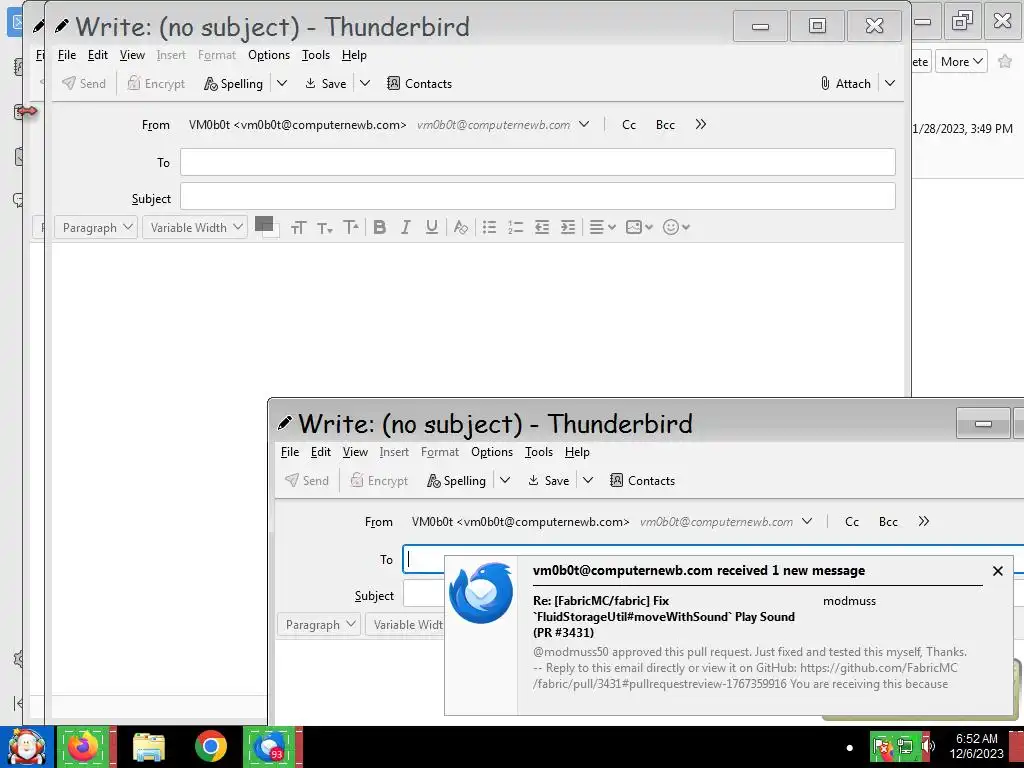Add Bcc field in front compose window

coord(888,522)
